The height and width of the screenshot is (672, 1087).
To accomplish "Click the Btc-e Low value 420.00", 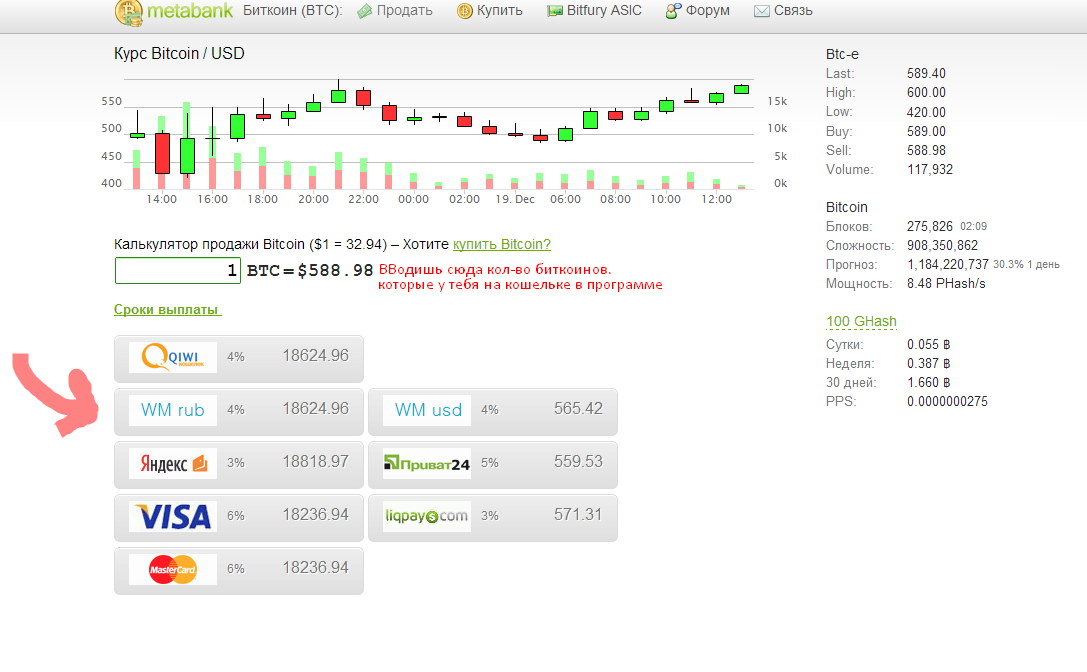I will [x=926, y=112].
